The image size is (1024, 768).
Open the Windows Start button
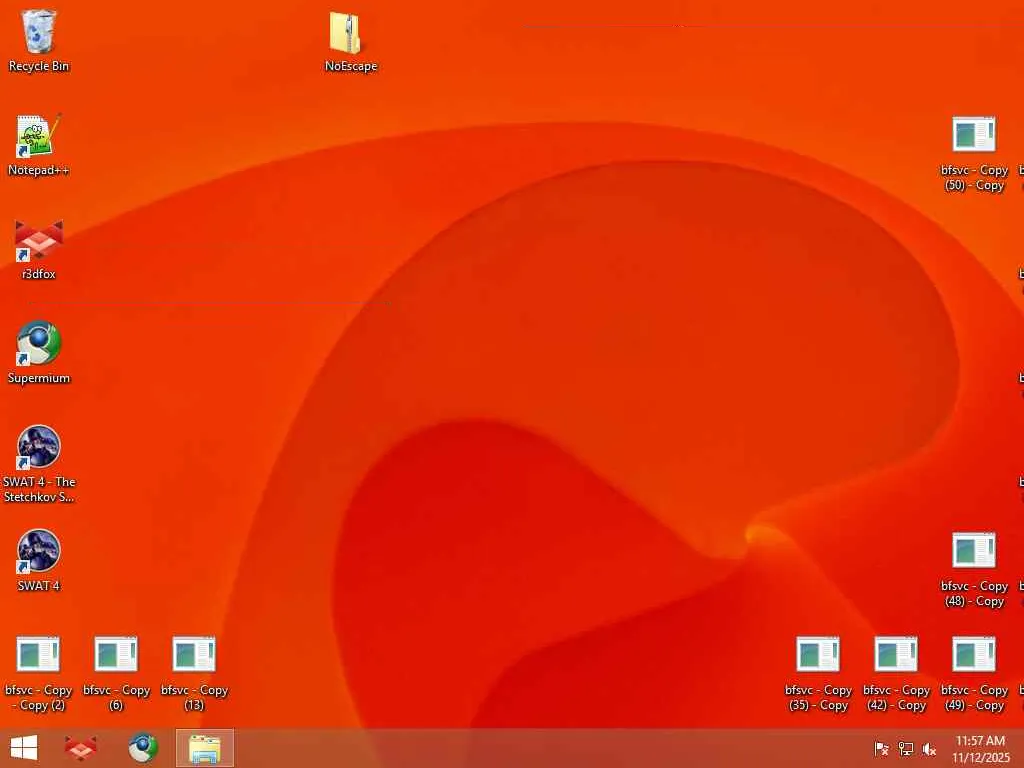24,748
